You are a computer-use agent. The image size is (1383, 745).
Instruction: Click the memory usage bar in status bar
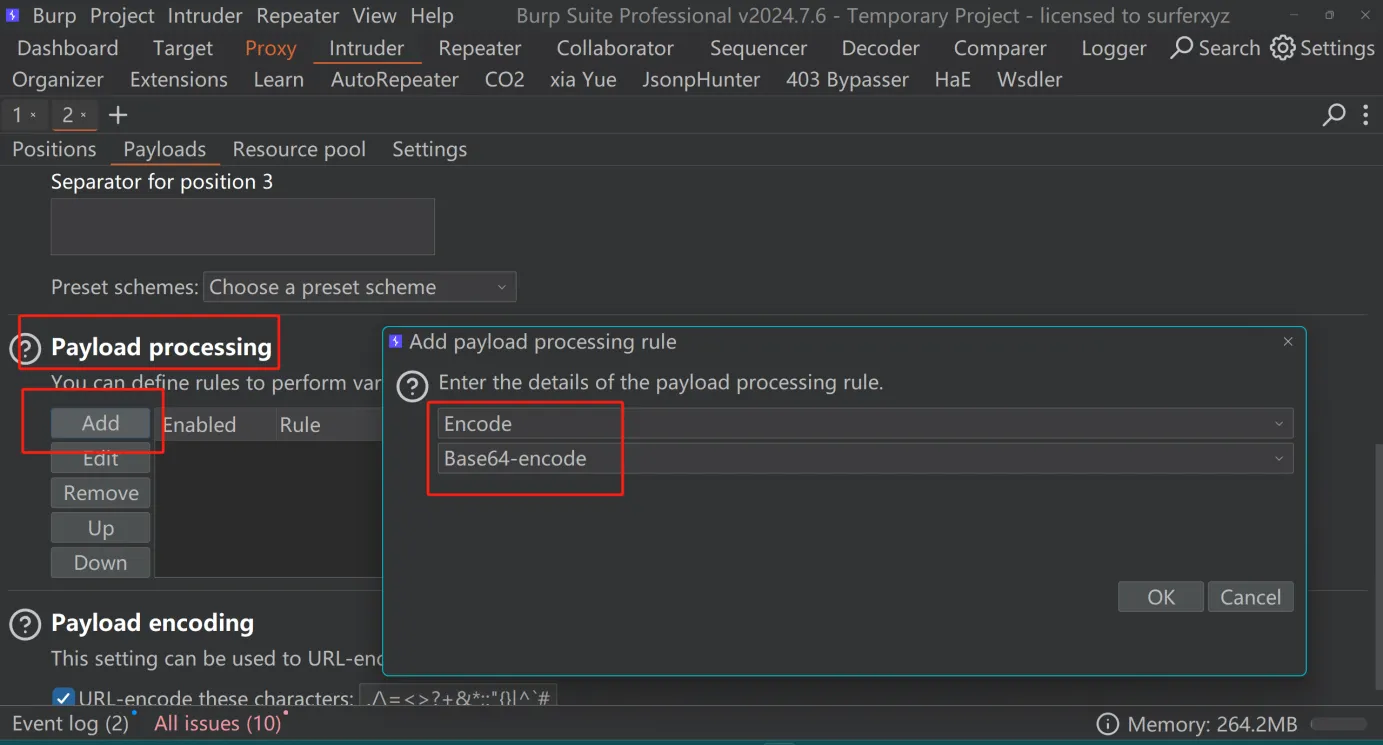coord(1338,724)
